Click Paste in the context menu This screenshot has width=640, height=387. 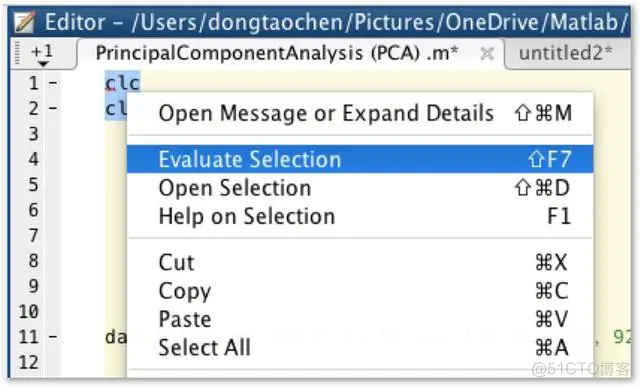pyautogui.click(x=360, y=319)
